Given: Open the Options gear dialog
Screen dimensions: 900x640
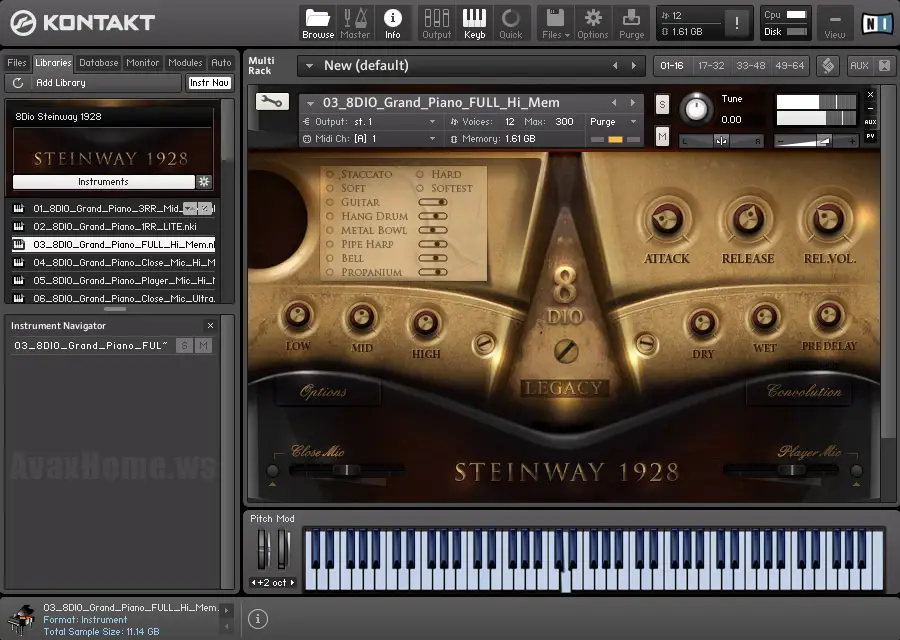Looking at the screenshot, I should coord(593,24).
